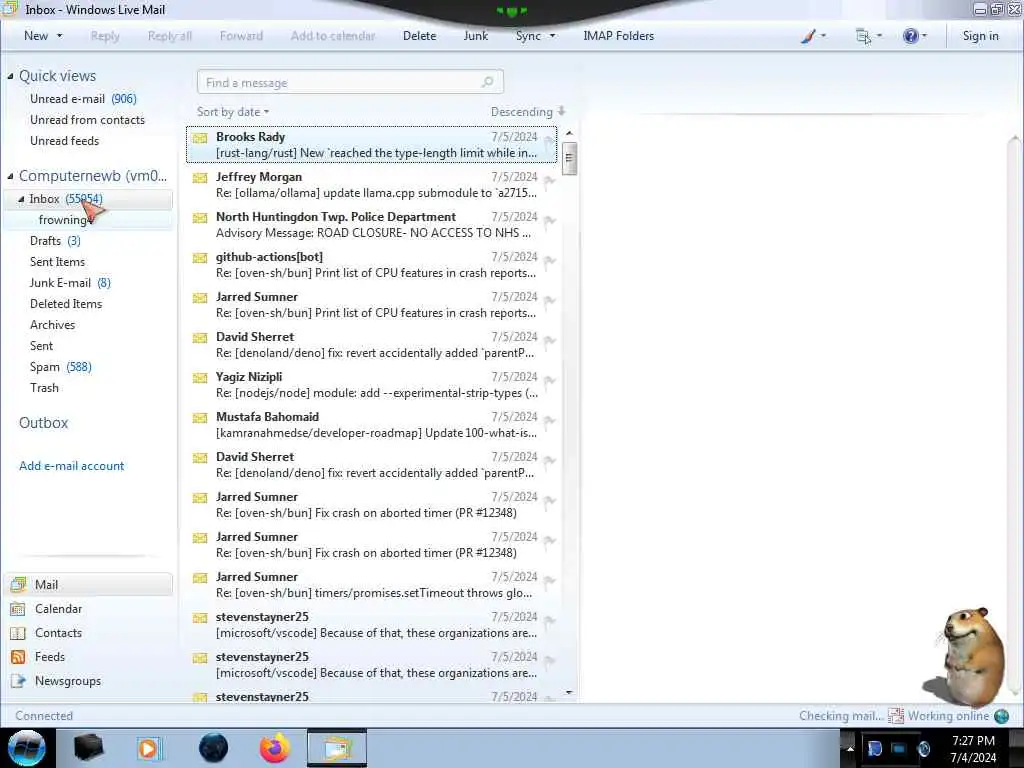Click envelope icon of North Huntingdon message
Screen dimensions: 1024x768
pyautogui.click(x=200, y=218)
